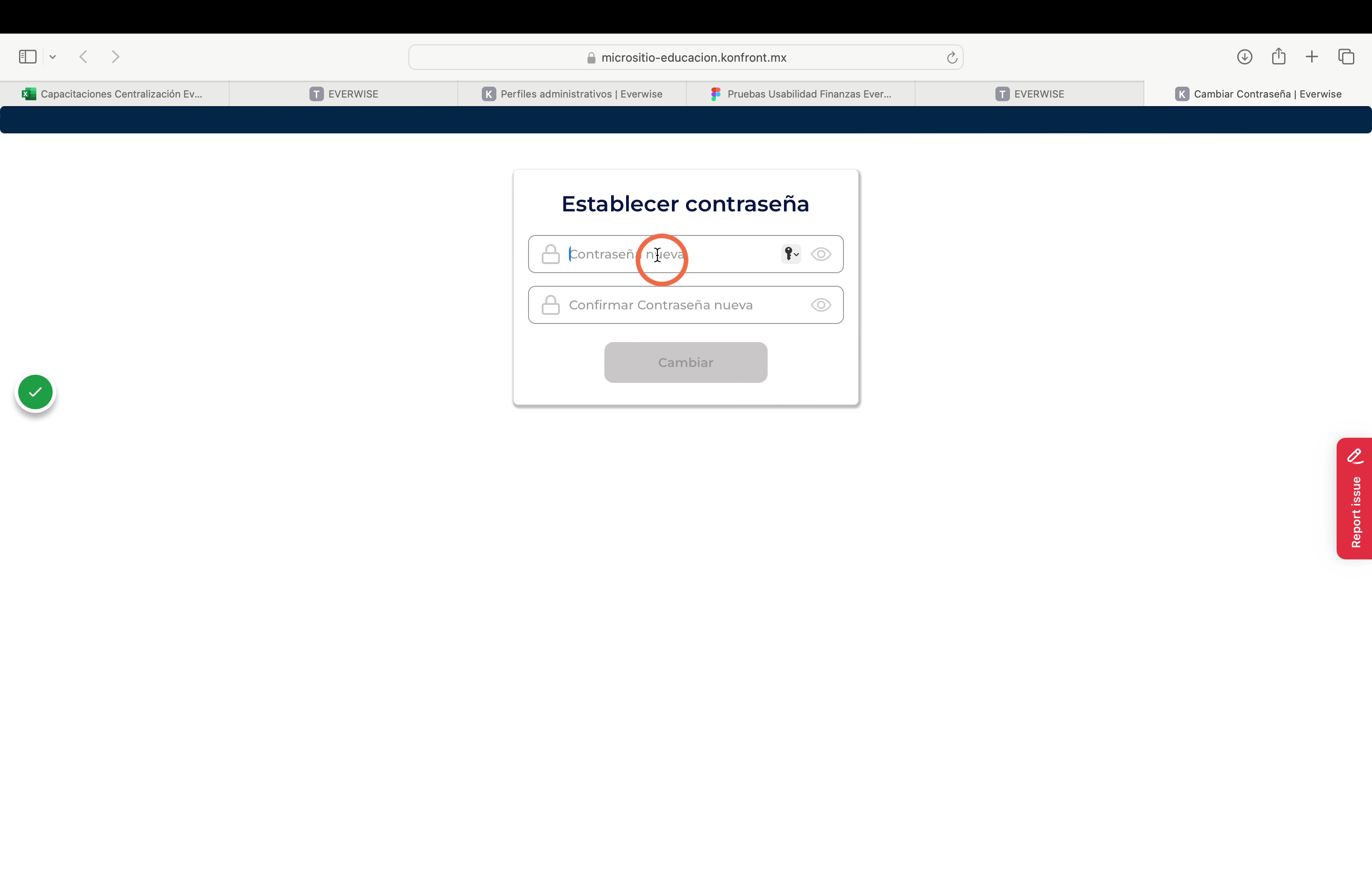
Task: Go back with the back arrow
Action: (83, 56)
